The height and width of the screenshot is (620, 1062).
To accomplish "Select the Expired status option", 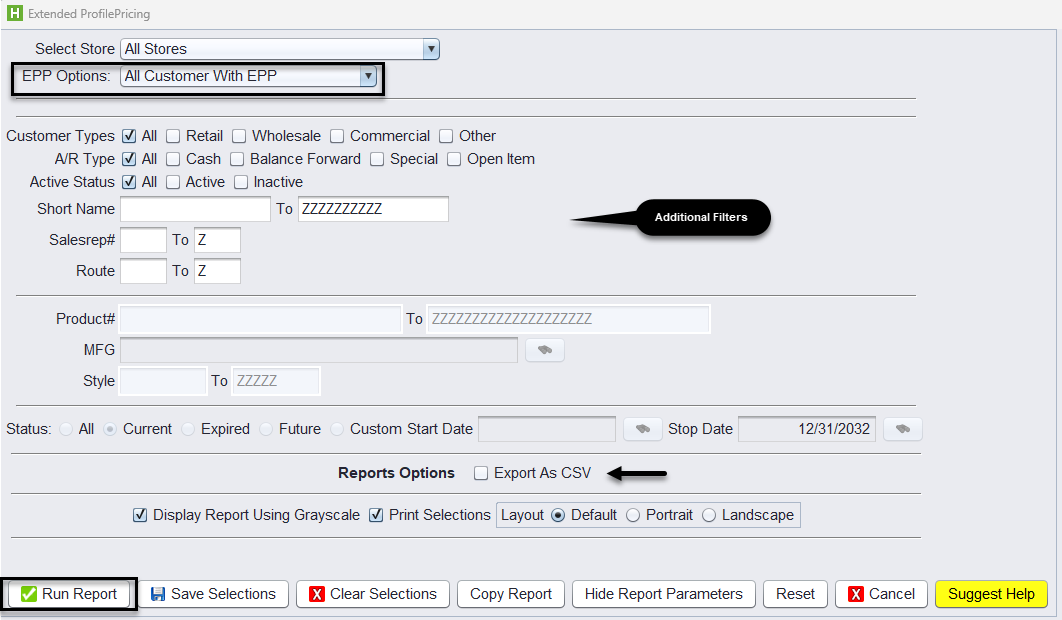I will point(188,428).
